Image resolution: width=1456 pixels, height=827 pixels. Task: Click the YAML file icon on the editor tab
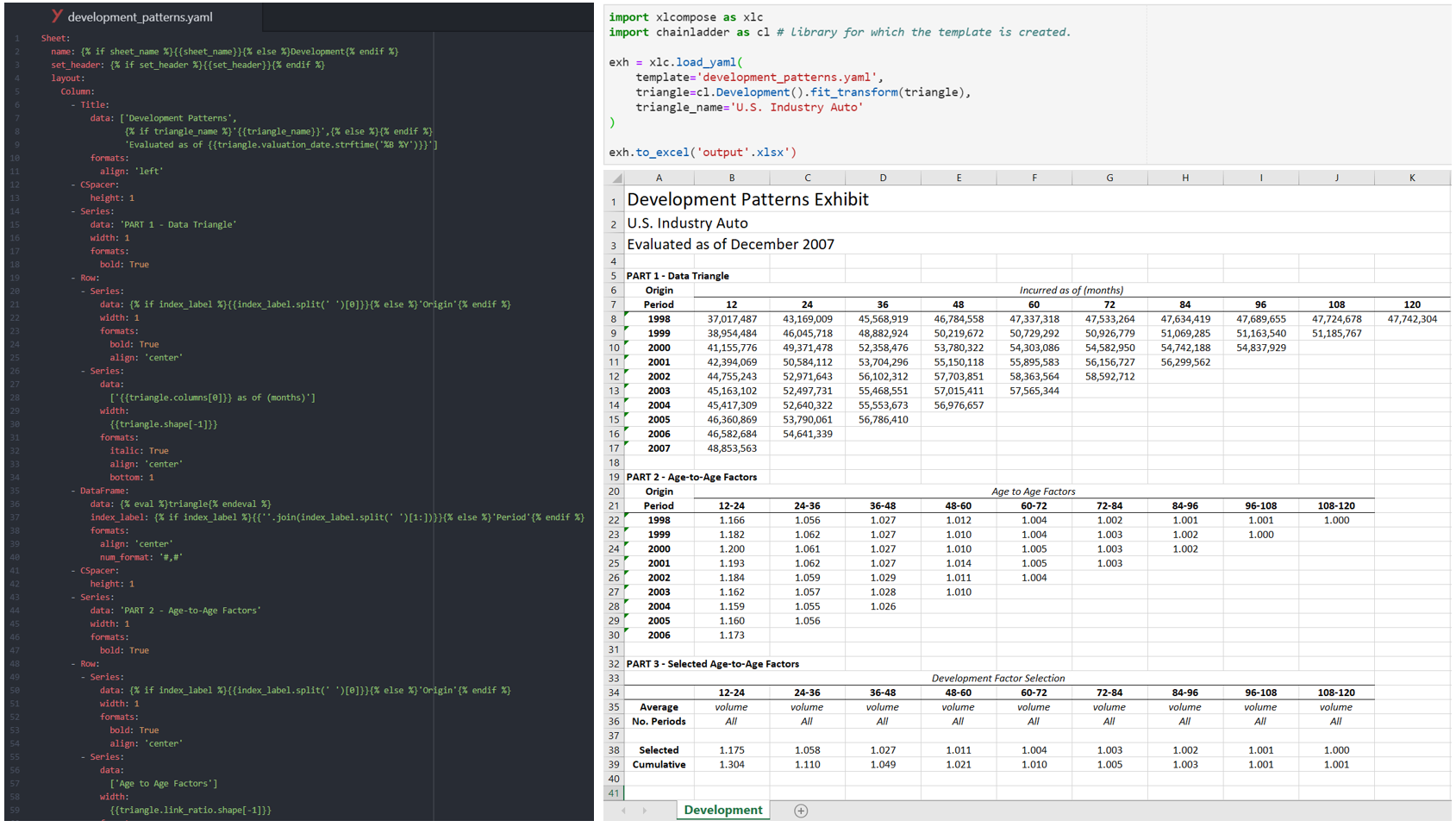tap(57, 16)
